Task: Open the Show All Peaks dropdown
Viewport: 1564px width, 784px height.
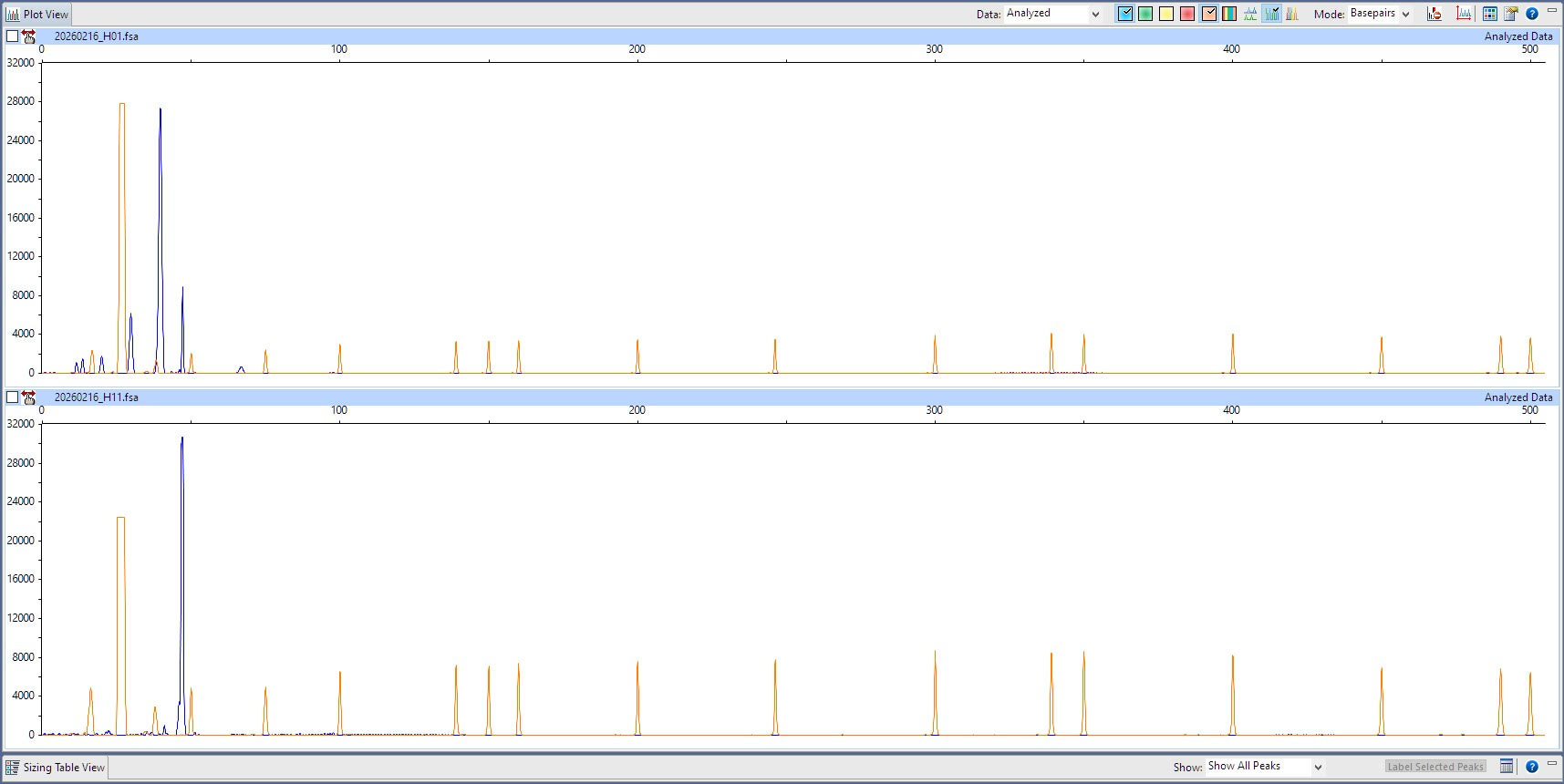Action: (x=1265, y=767)
